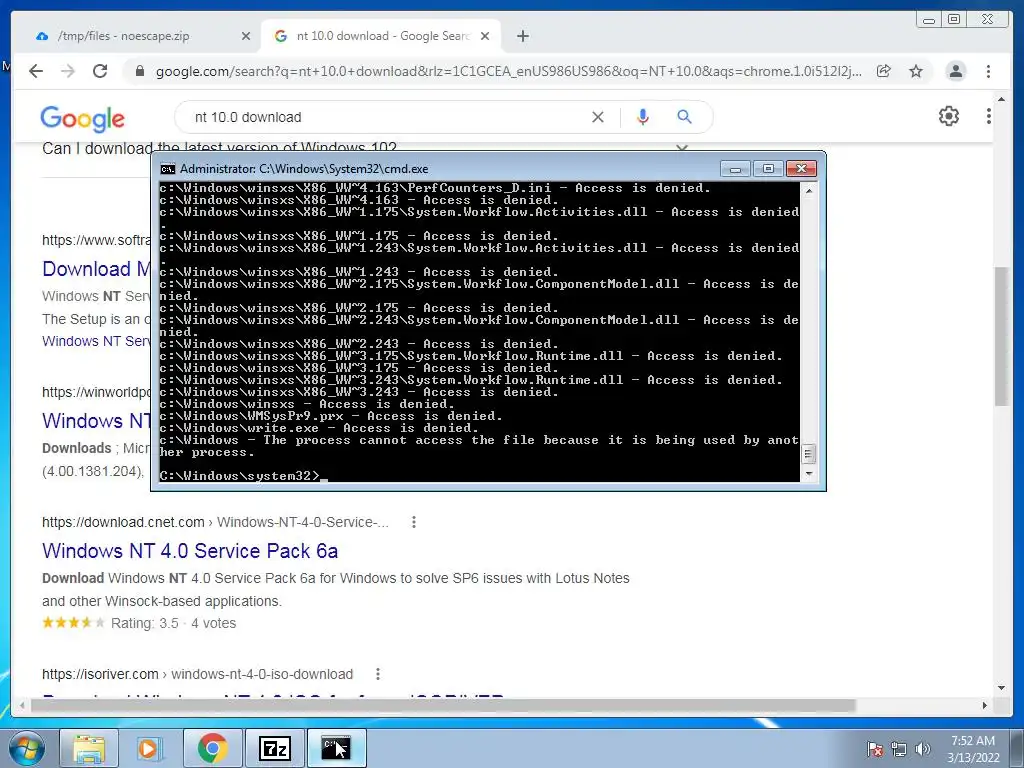The image size is (1024, 768).
Task: View site information padlock icon
Action: (140, 71)
